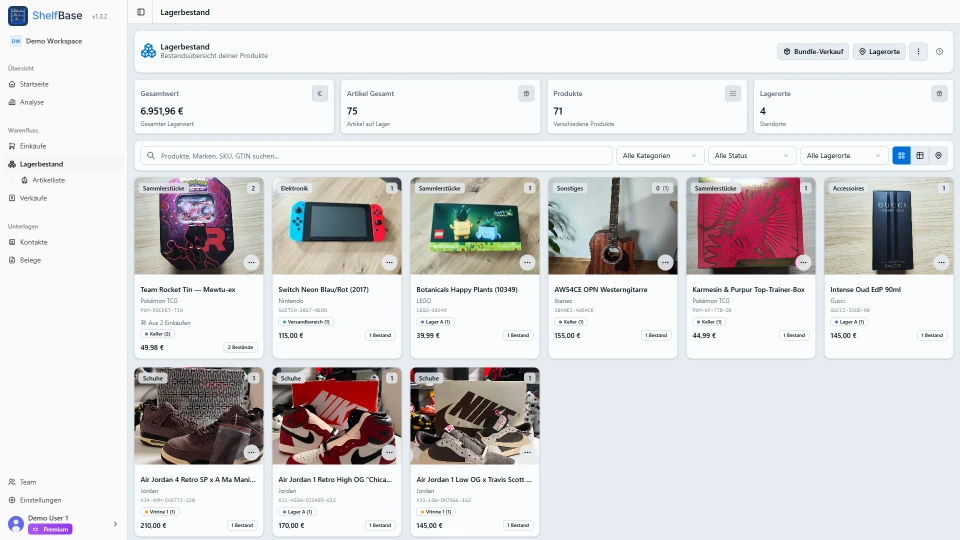Open Verkäufe in the sidebar

64,198
